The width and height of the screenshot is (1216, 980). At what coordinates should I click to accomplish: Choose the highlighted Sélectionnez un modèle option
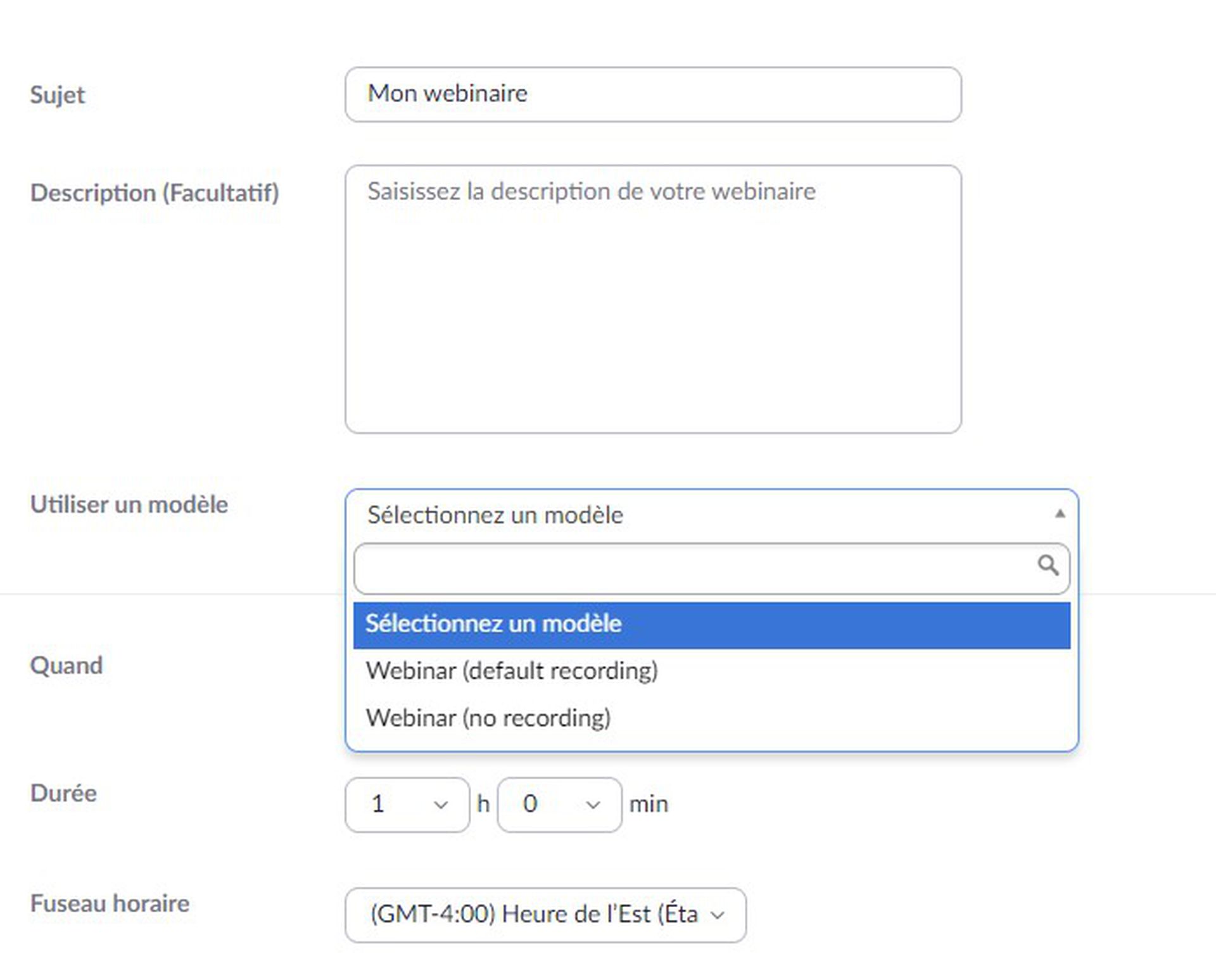click(712, 625)
